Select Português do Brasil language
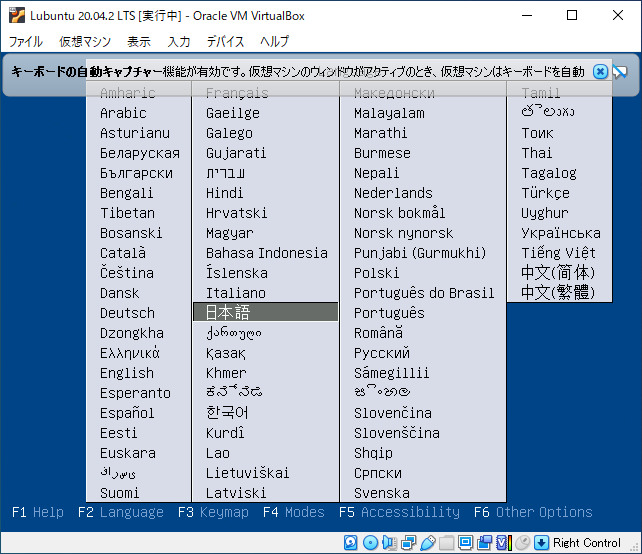 coord(424,293)
